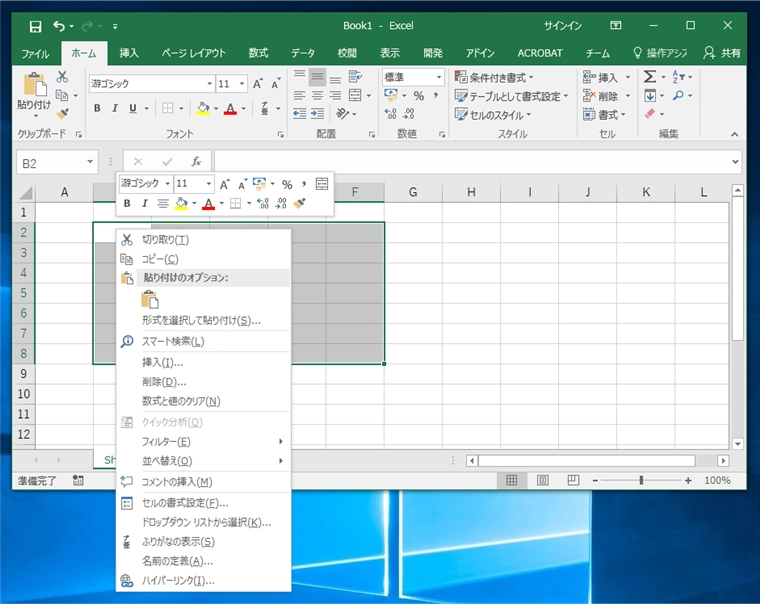Increase font size in ribbon

(x=258, y=84)
